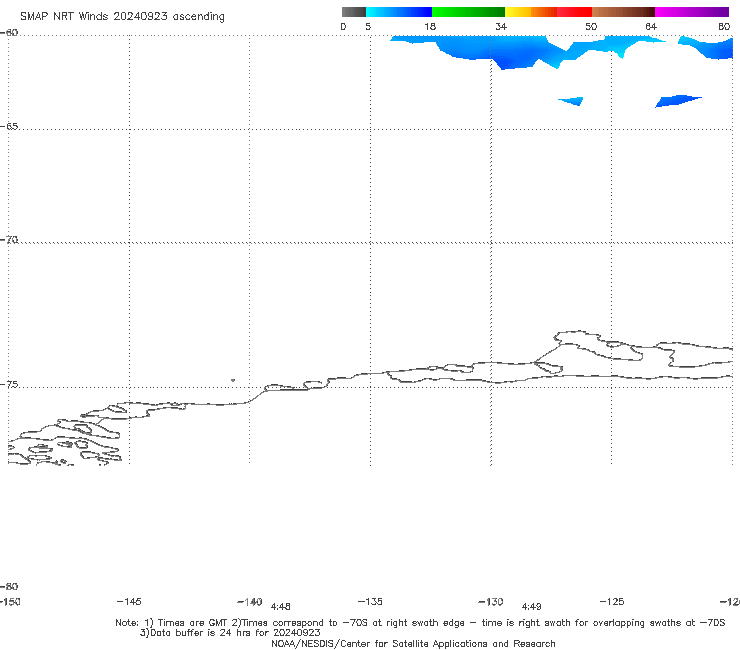Click the blue segment of the colorbar
This screenshot has height=650, width=740.
(x=399, y=12)
